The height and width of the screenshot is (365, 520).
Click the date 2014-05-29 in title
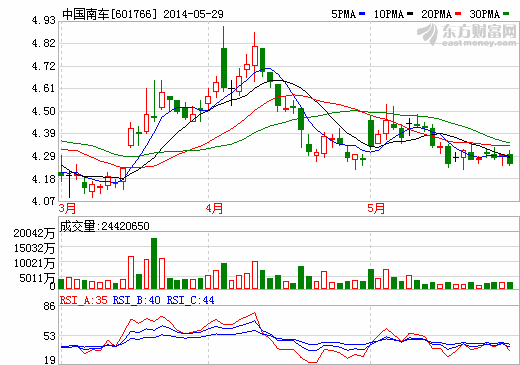pos(193,14)
